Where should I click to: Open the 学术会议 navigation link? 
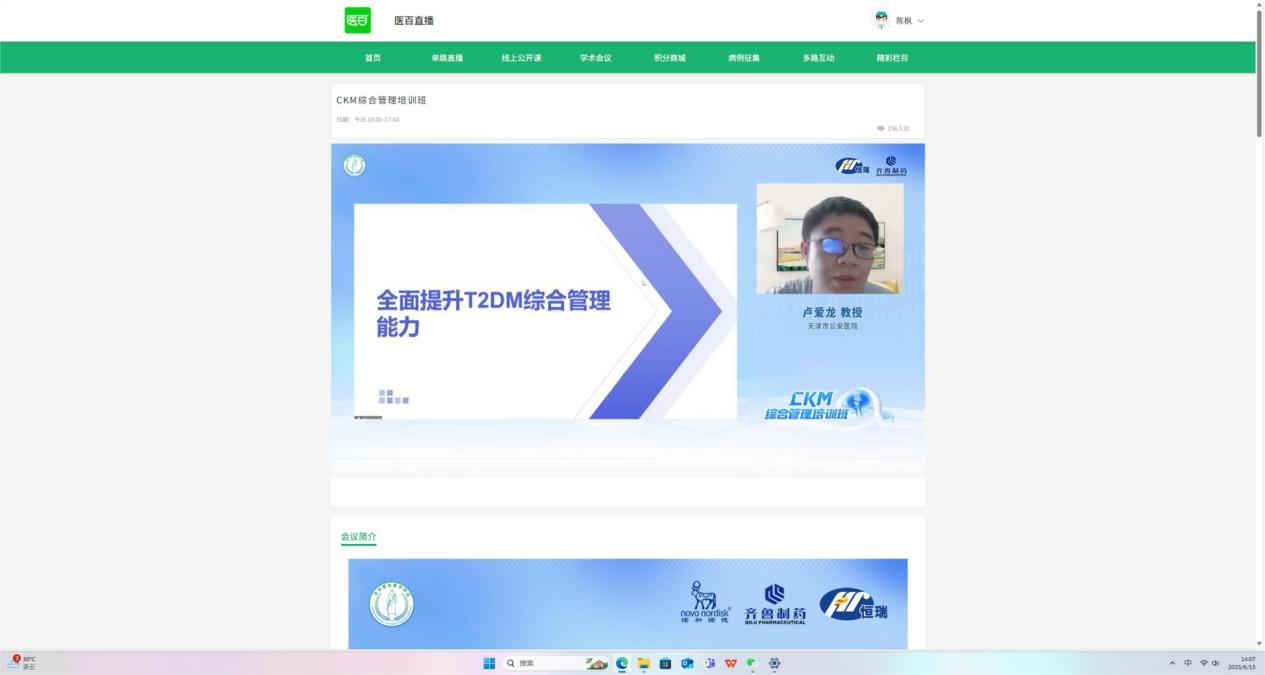(595, 58)
